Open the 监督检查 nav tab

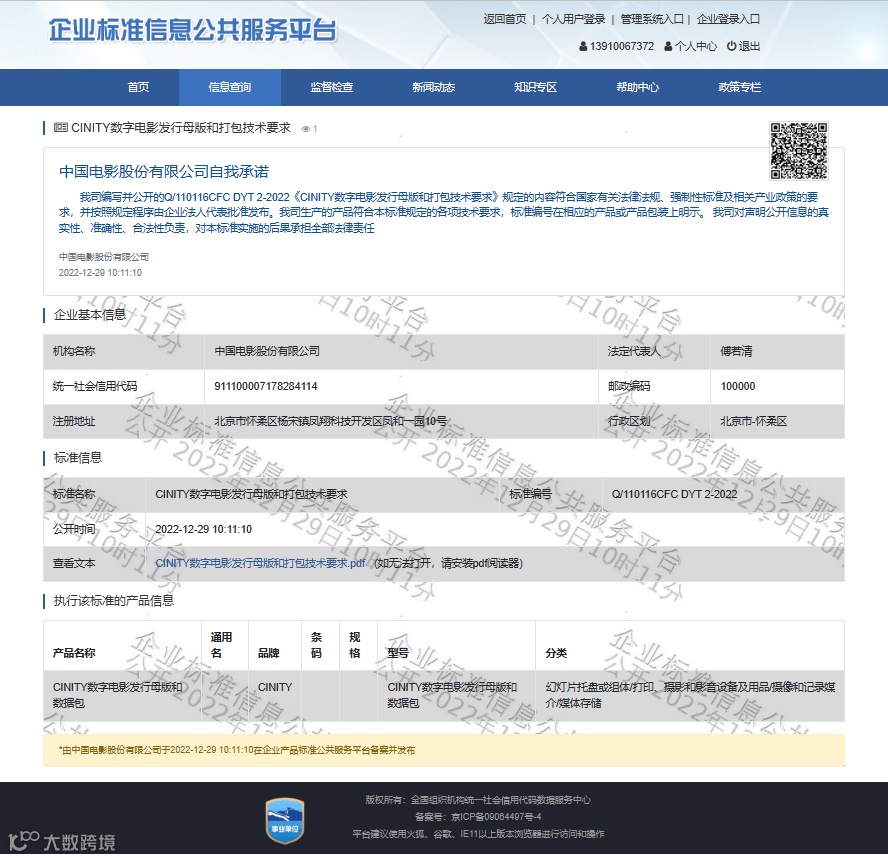pos(332,87)
